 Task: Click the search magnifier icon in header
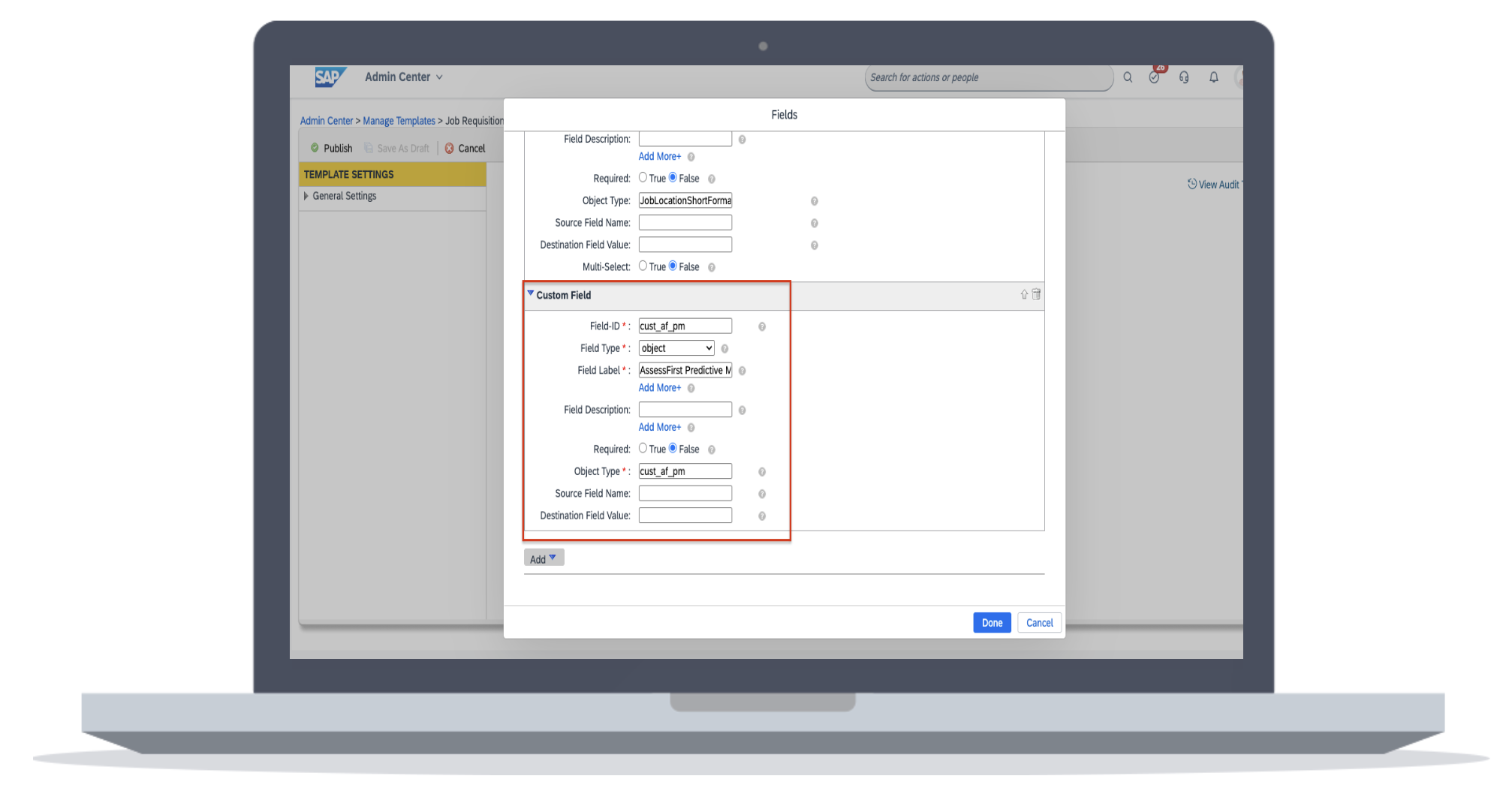(1128, 77)
